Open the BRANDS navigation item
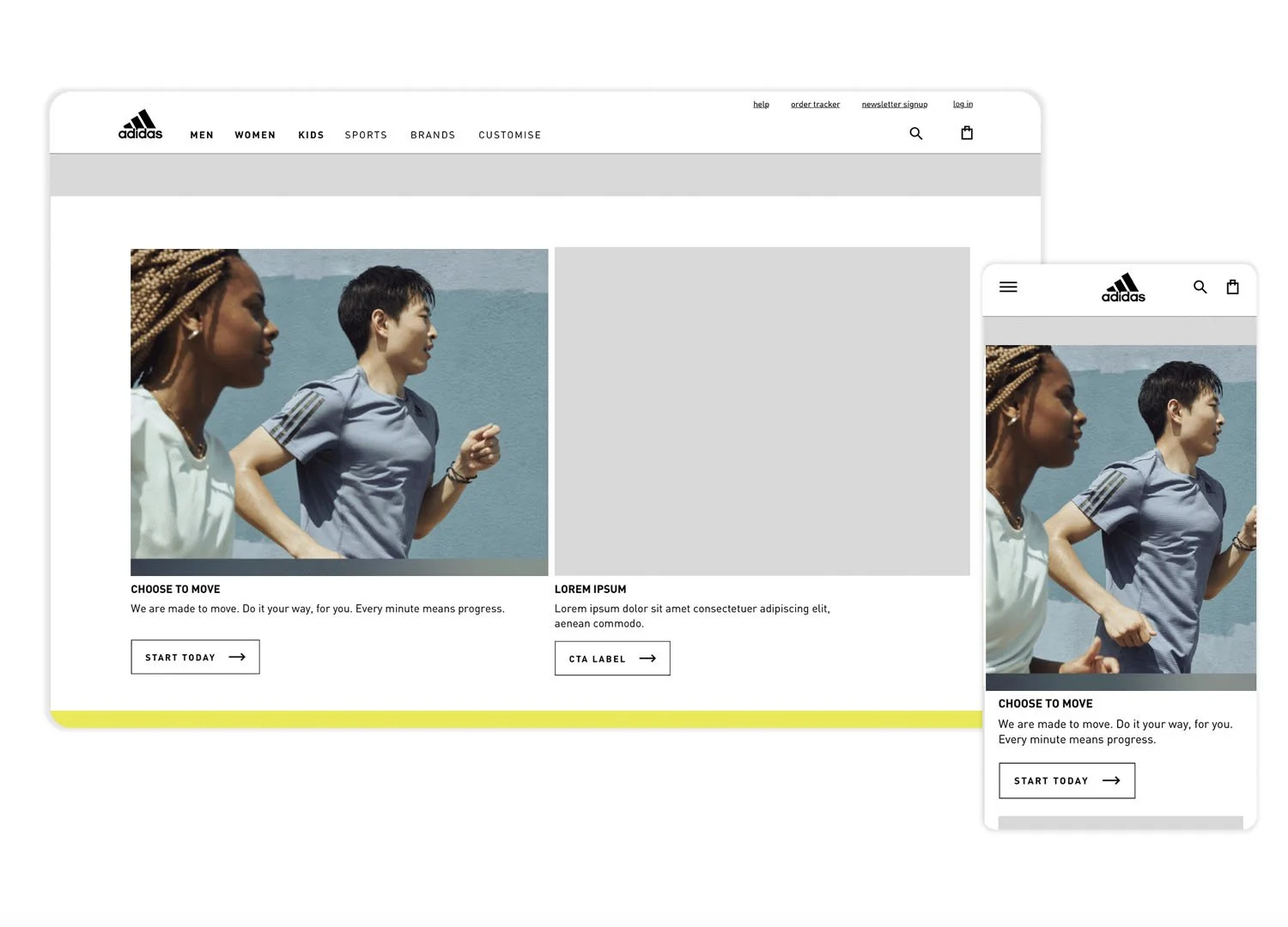The image size is (1288, 927). point(433,135)
